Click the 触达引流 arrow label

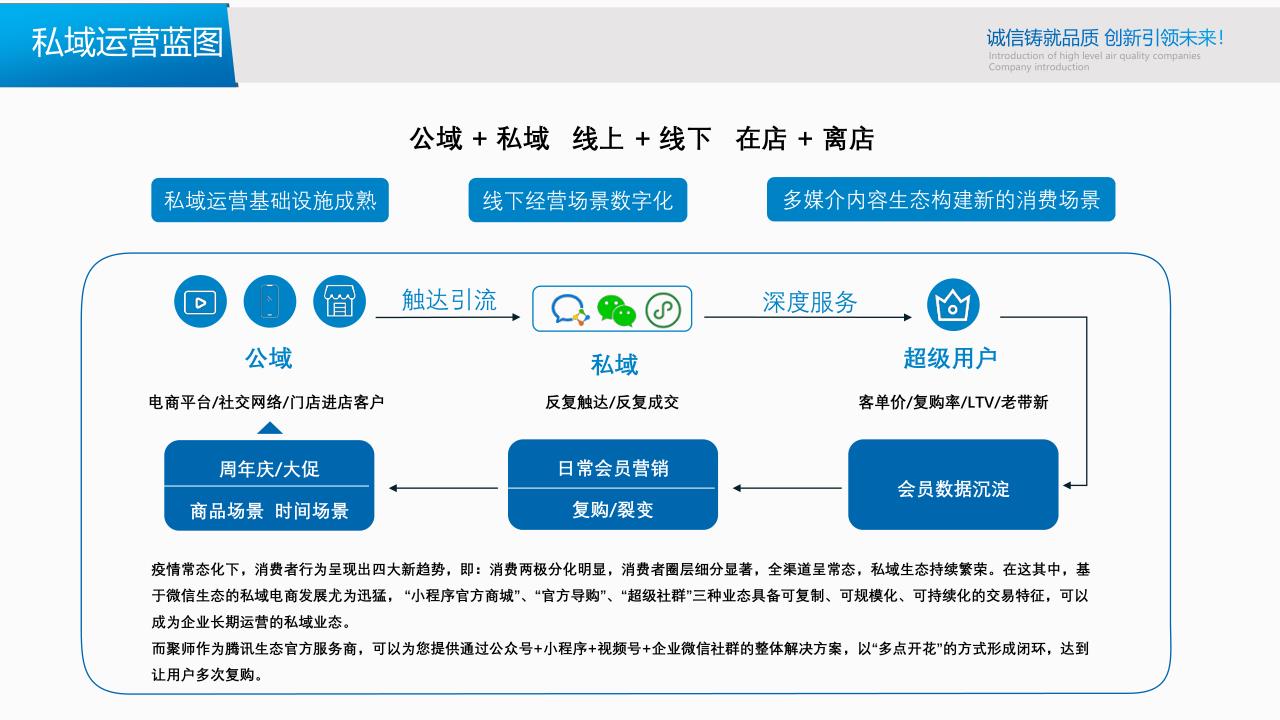[x=449, y=300]
